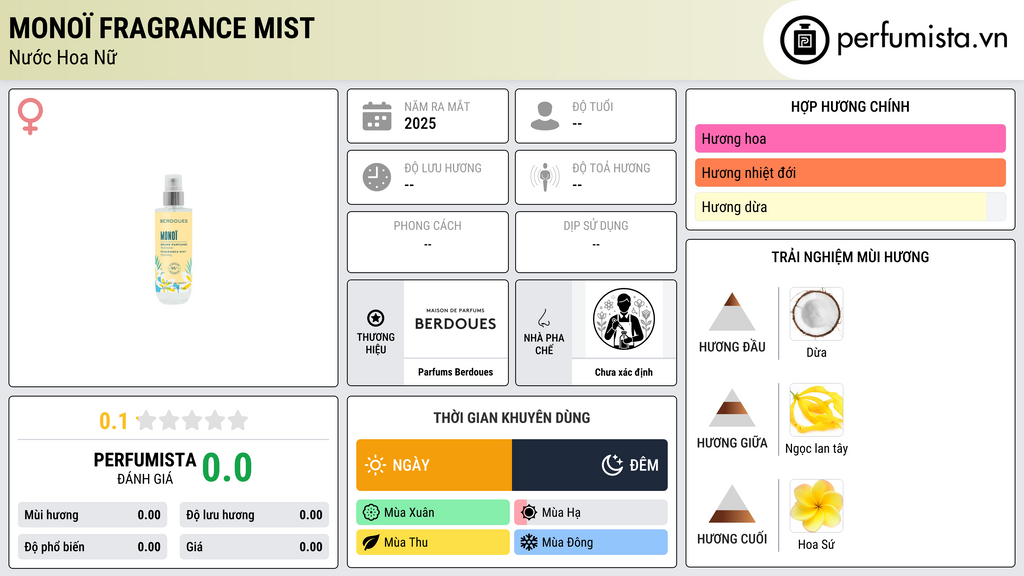Click the person icon beside Độ tuổi
1024x576 pixels.
tap(545, 116)
